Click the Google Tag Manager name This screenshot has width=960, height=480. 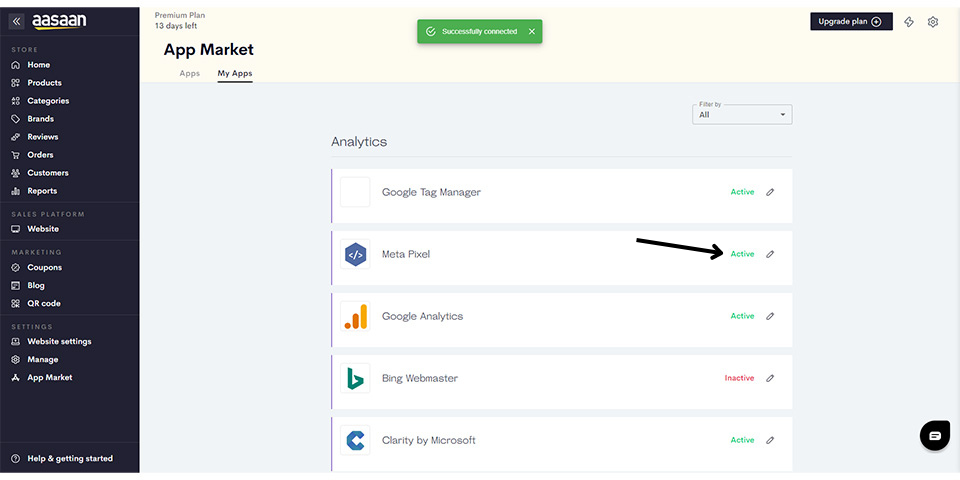point(431,192)
